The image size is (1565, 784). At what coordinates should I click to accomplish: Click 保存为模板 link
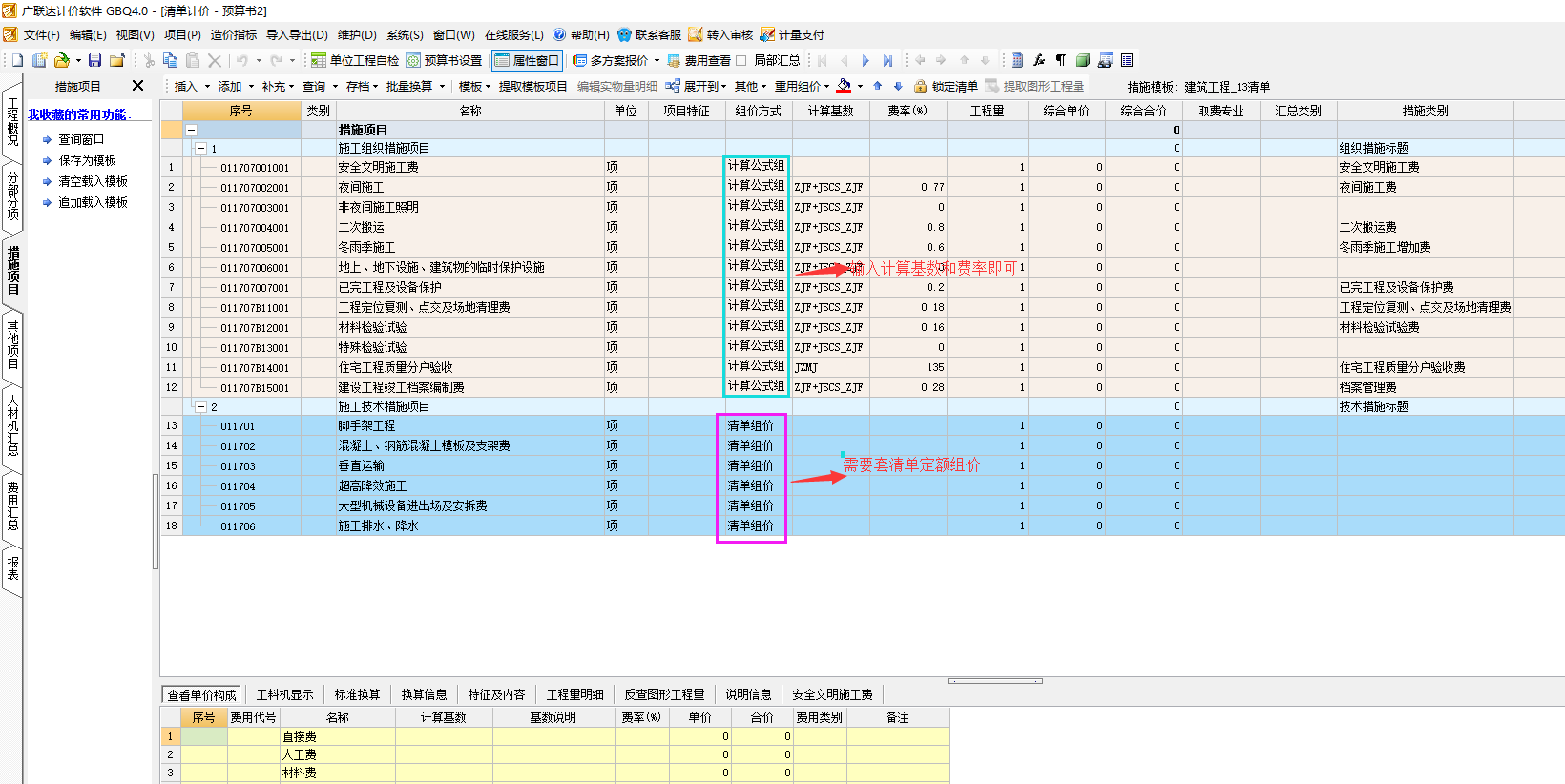tap(87, 160)
